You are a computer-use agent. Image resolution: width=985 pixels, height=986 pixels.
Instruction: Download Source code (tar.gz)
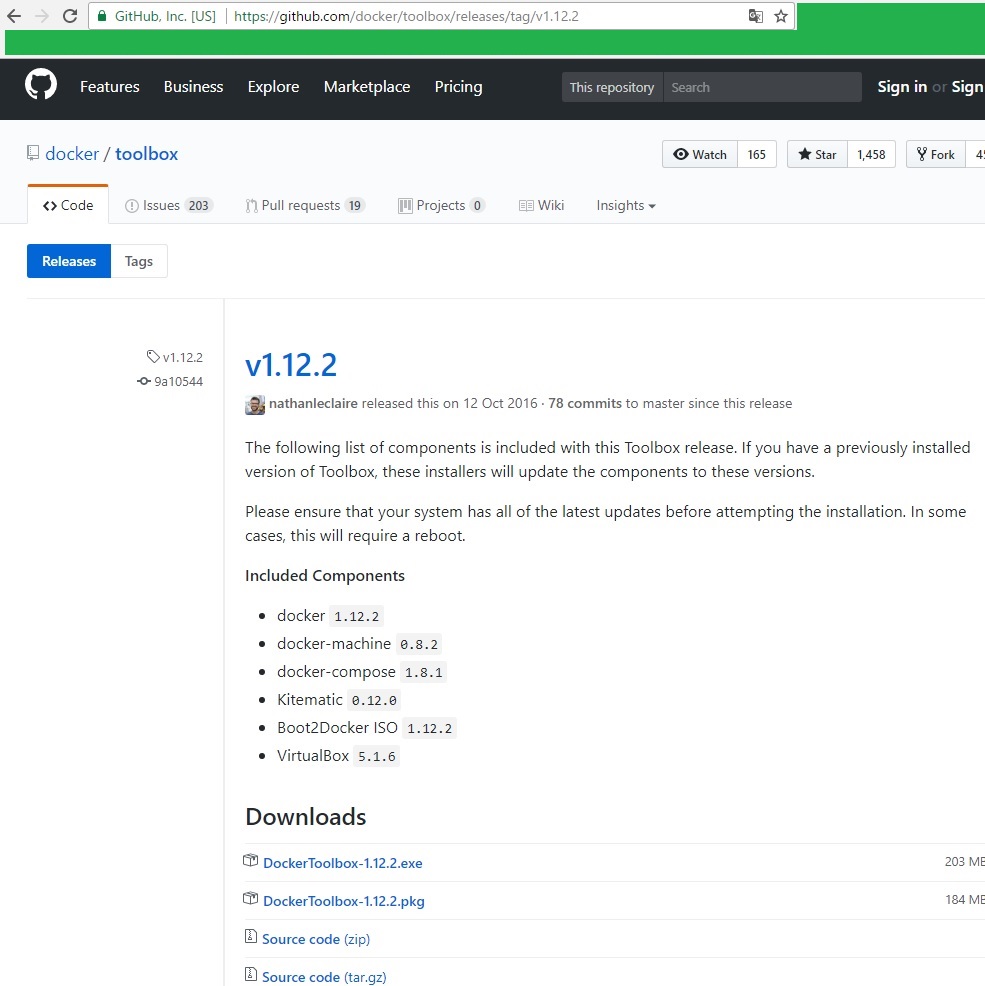click(324, 977)
